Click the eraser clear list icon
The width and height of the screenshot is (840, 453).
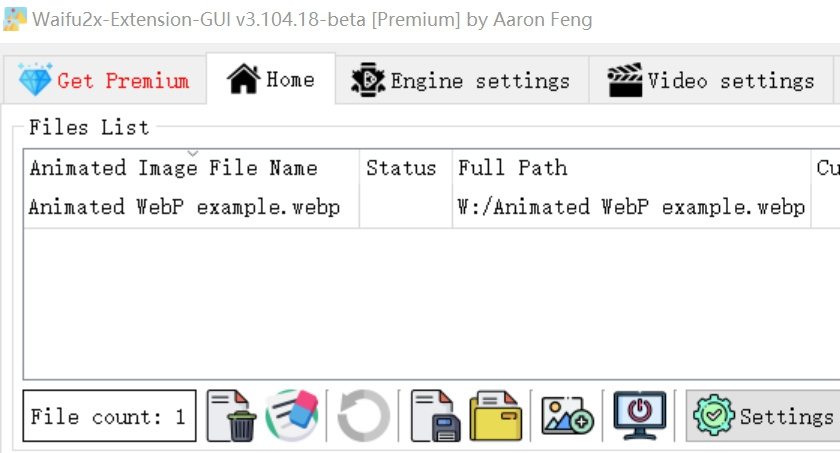pos(292,415)
